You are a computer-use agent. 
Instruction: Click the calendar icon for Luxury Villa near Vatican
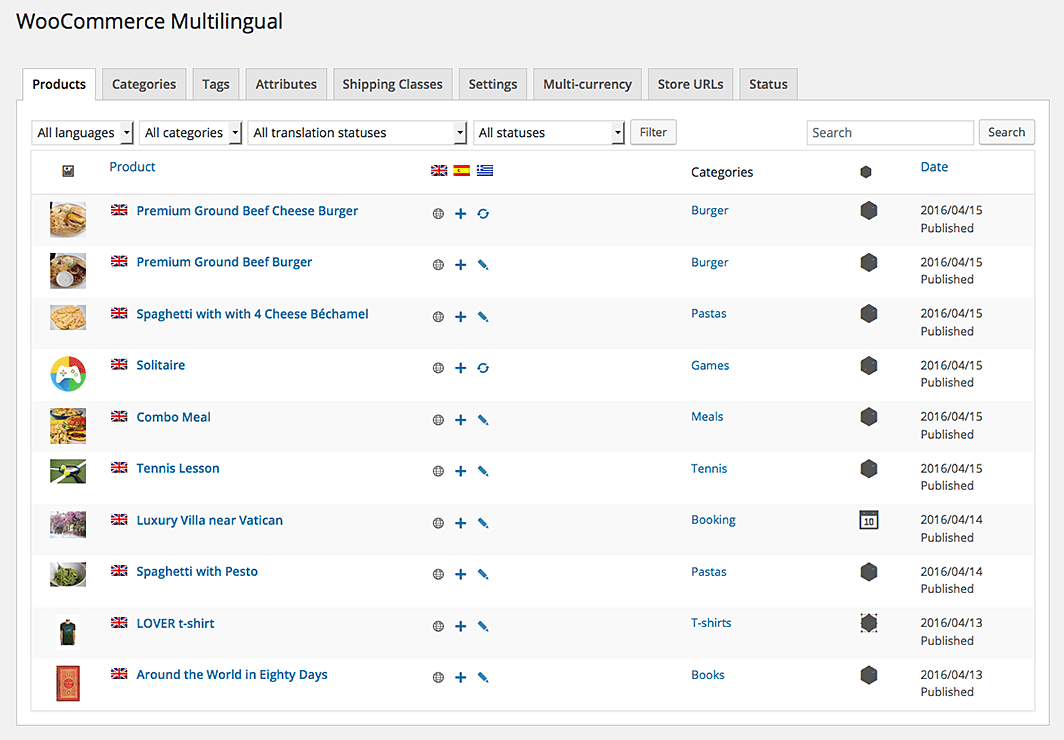[x=868, y=519]
